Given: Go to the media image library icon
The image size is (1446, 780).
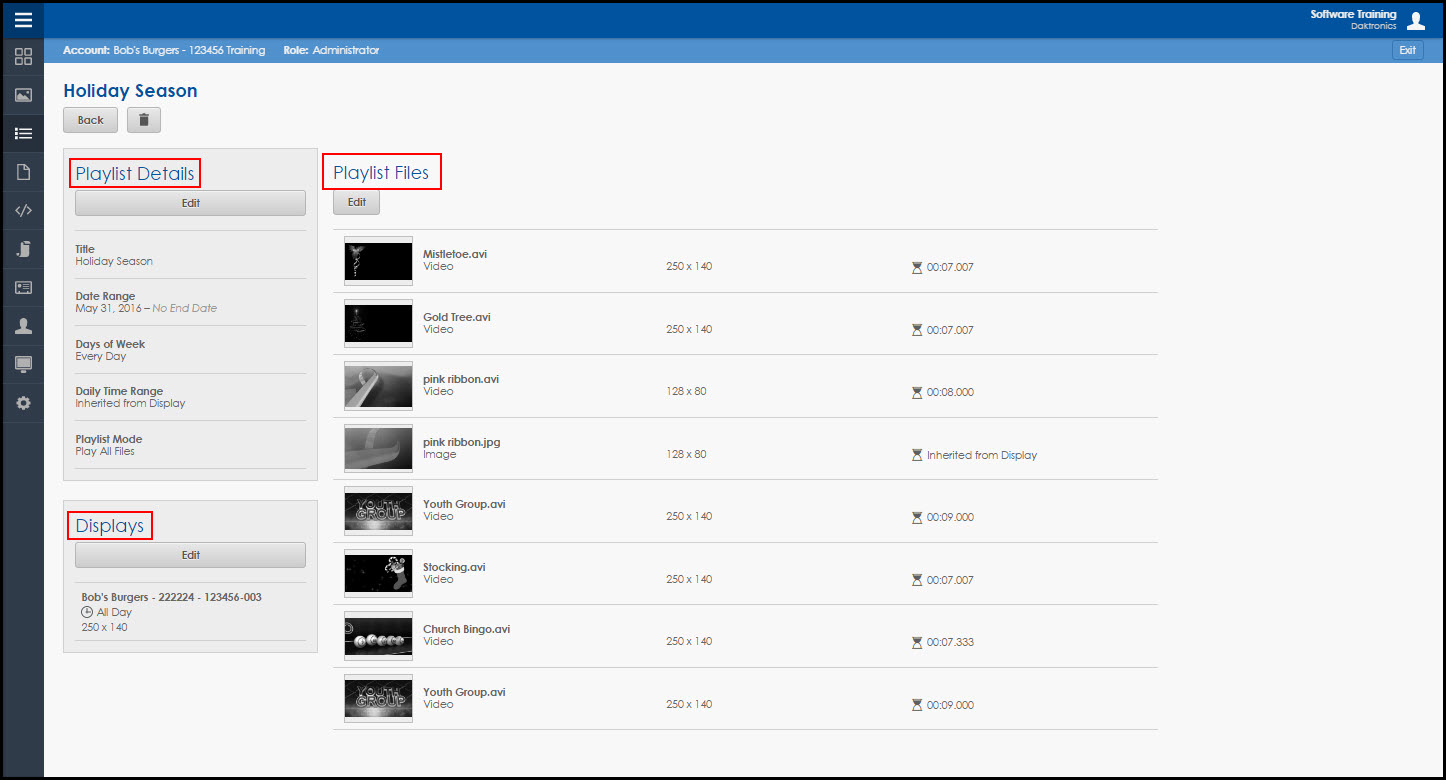Looking at the screenshot, I should pyautogui.click(x=23, y=96).
